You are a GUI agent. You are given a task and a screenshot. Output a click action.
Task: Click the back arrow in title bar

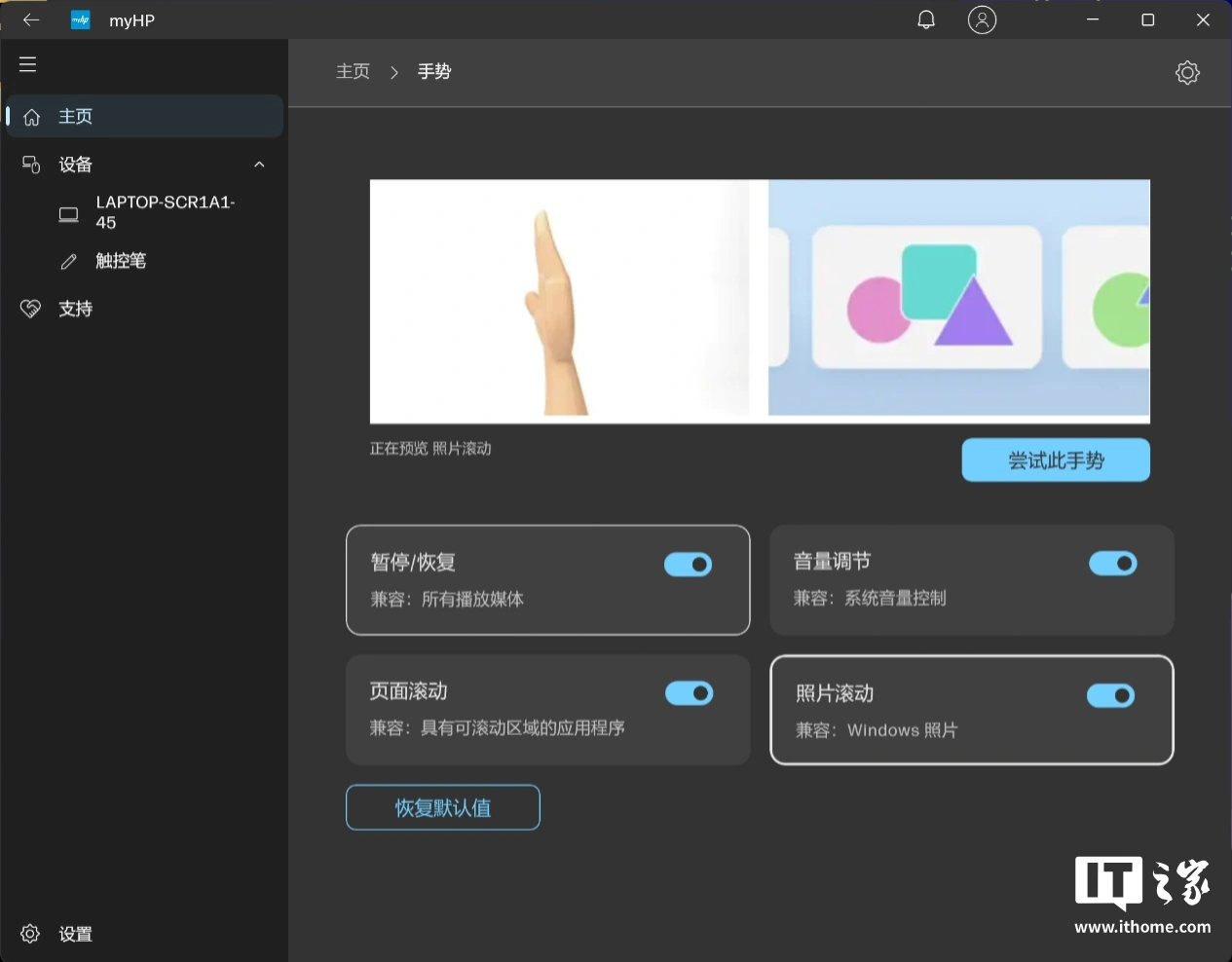click(31, 19)
